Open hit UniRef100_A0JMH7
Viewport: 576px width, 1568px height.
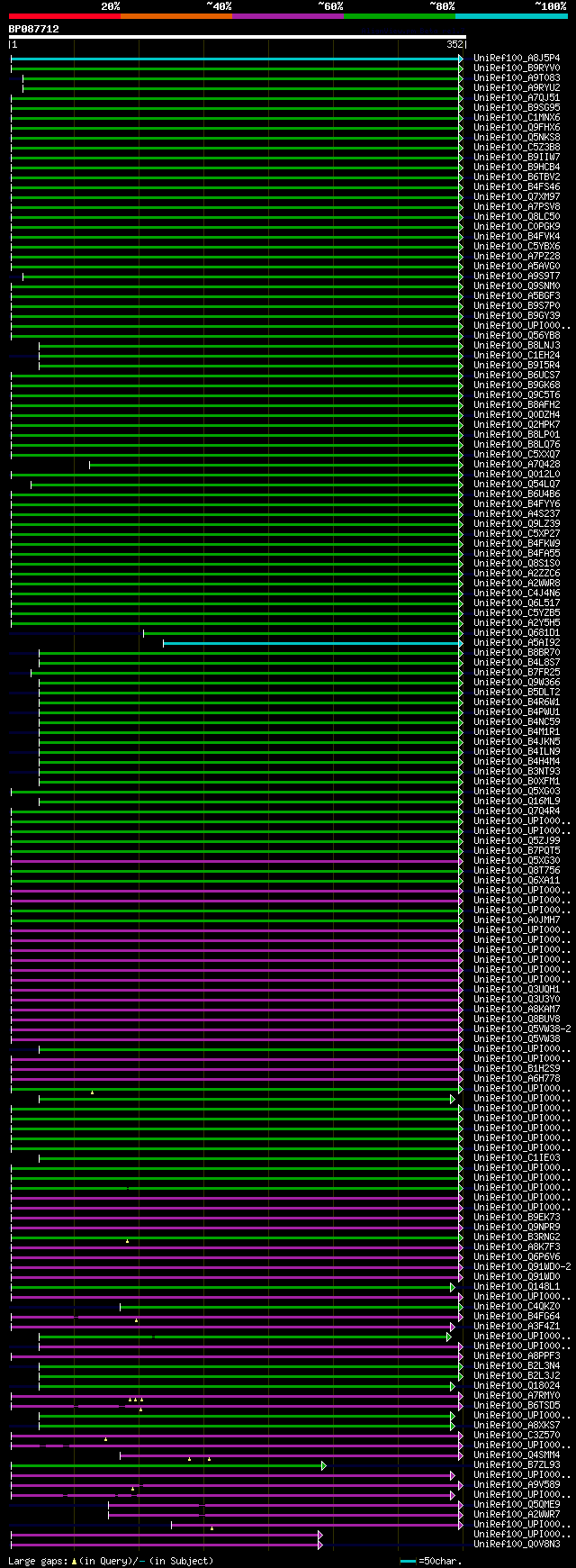(x=517, y=920)
